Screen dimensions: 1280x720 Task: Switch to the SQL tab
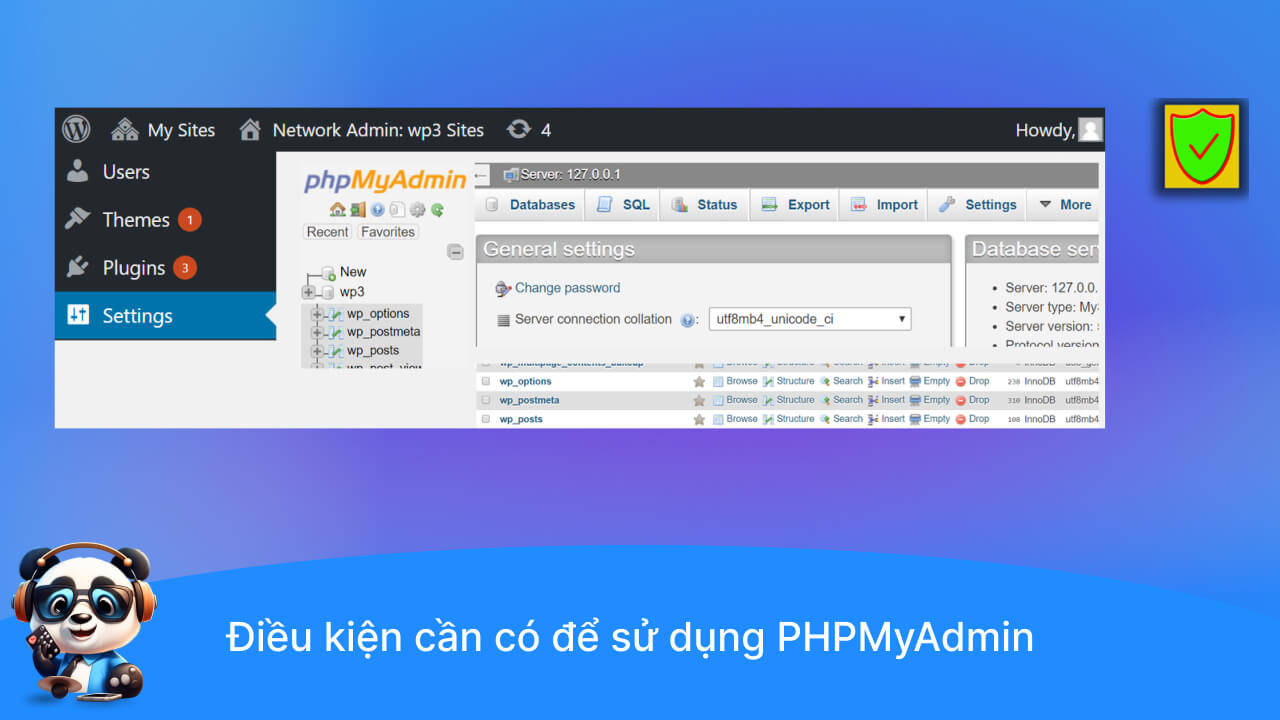(x=623, y=205)
